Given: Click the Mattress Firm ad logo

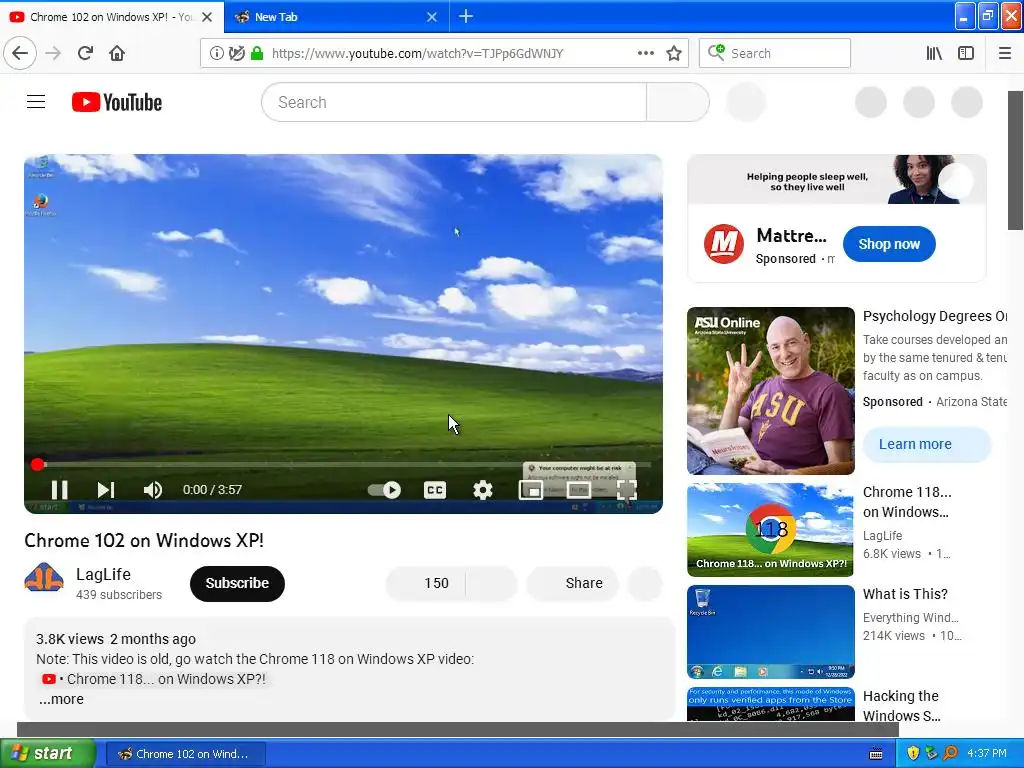Looking at the screenshot, I should tap(724, 244).
